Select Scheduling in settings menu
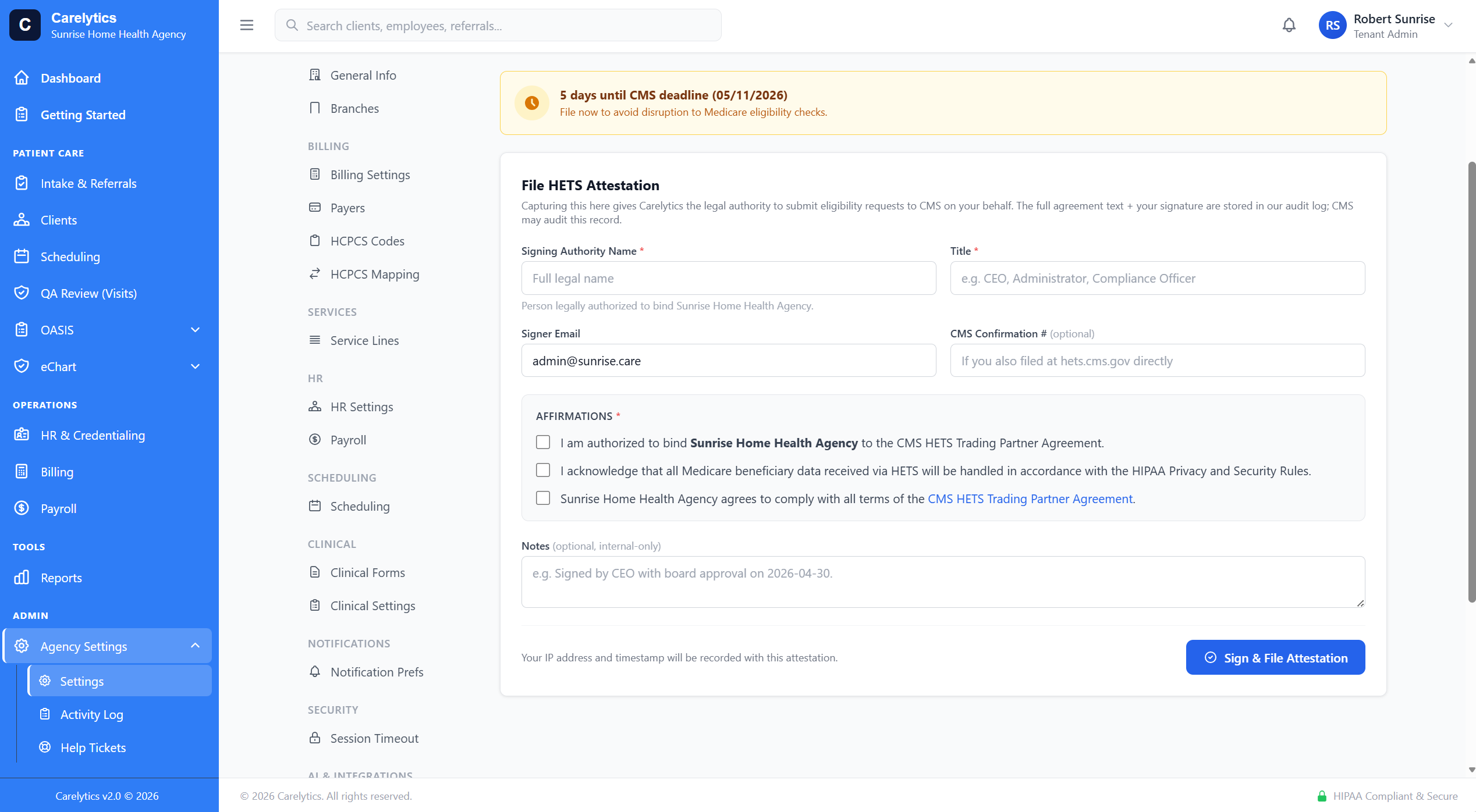Viewport: 1476px width, 812px height. click(x=360, y=506)
